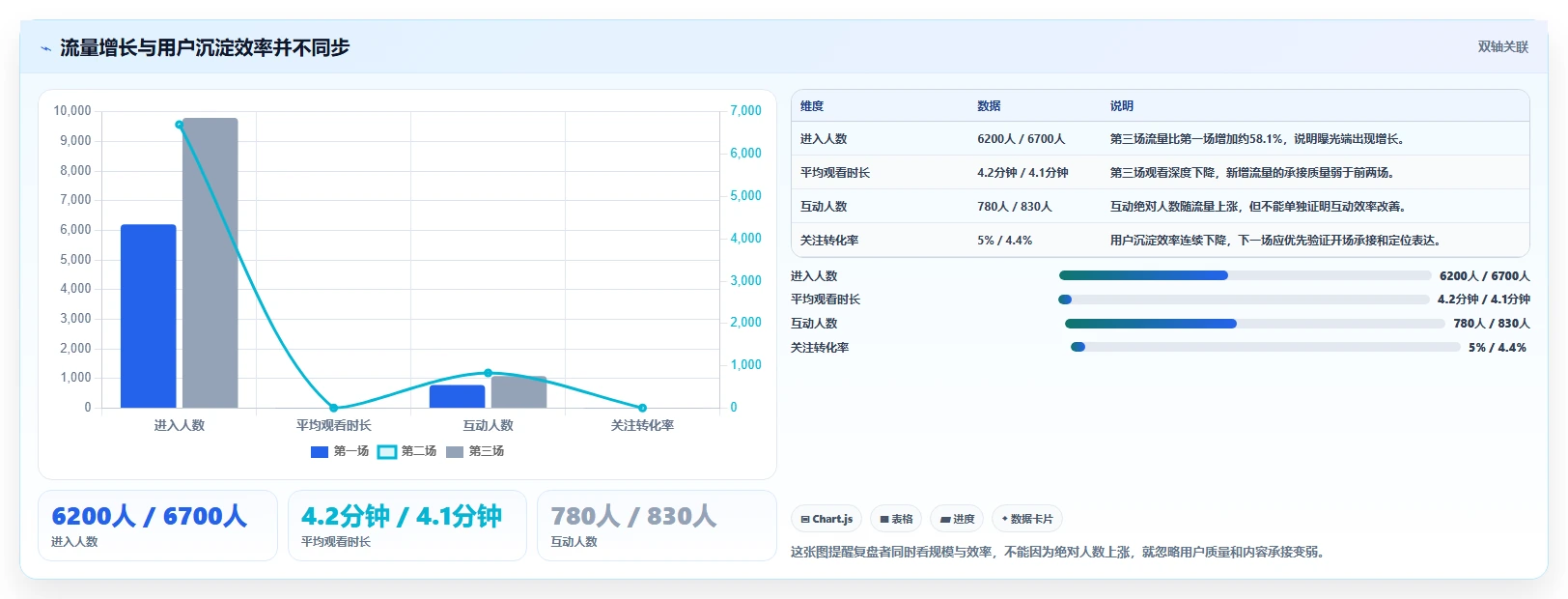Click the footer note starting 这张图提醒复盘者
This screenshot has width=1568, height=599.
1060,553
